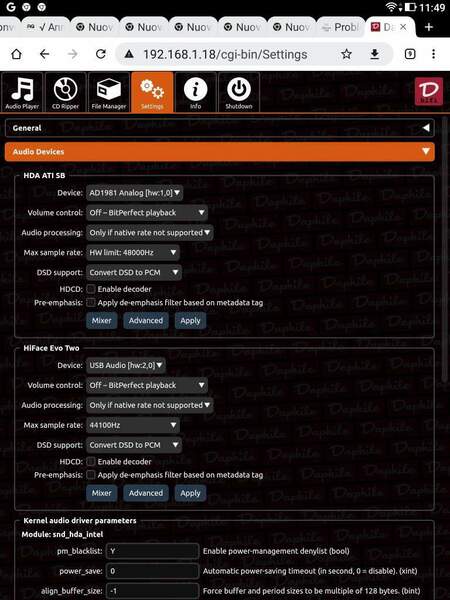450x600 pixels.
Task: Expand the General settings section
Action: 220,128
